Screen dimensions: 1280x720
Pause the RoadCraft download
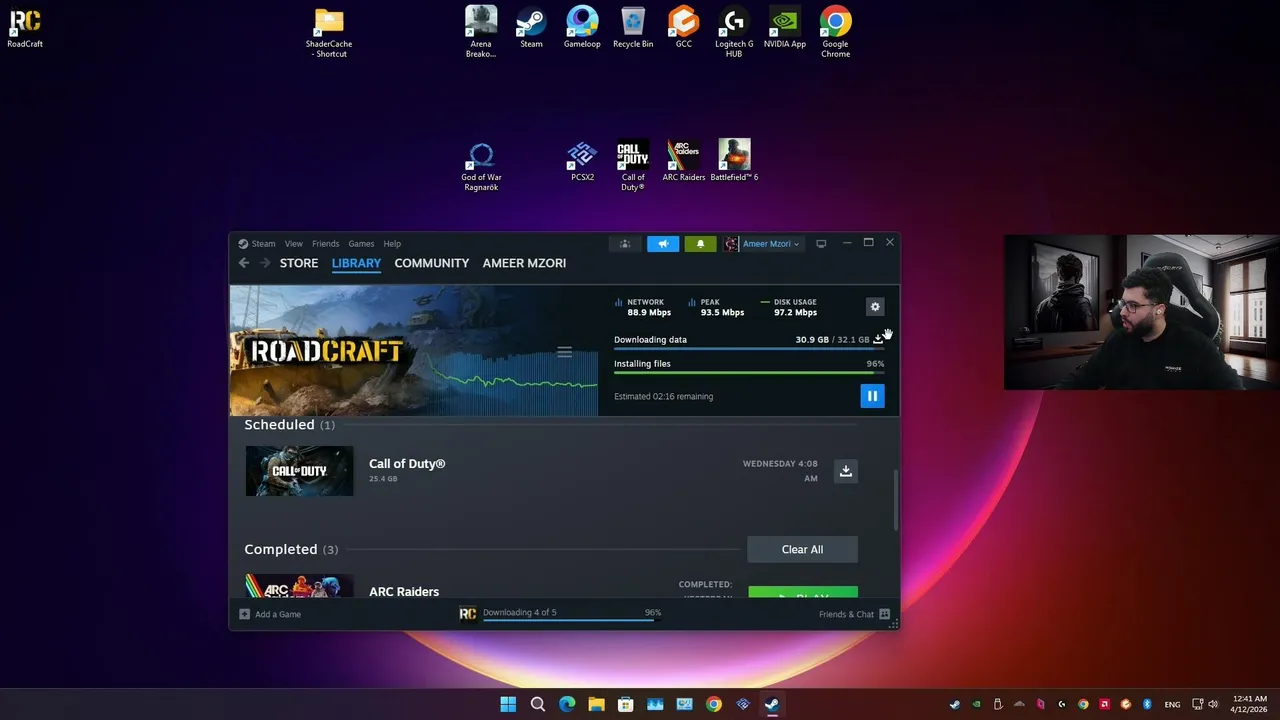pyautogui.click(x=872, y=396)
